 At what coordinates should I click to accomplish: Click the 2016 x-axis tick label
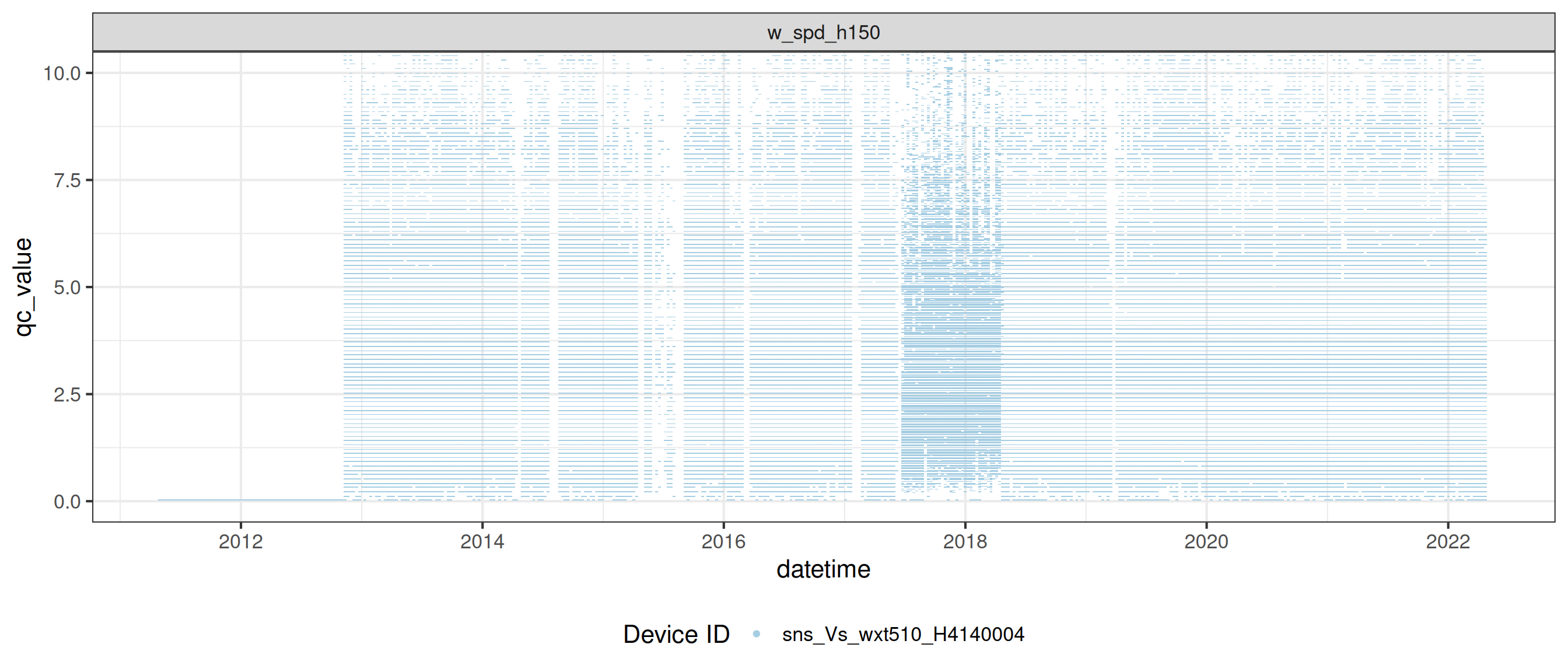point(723,541)
